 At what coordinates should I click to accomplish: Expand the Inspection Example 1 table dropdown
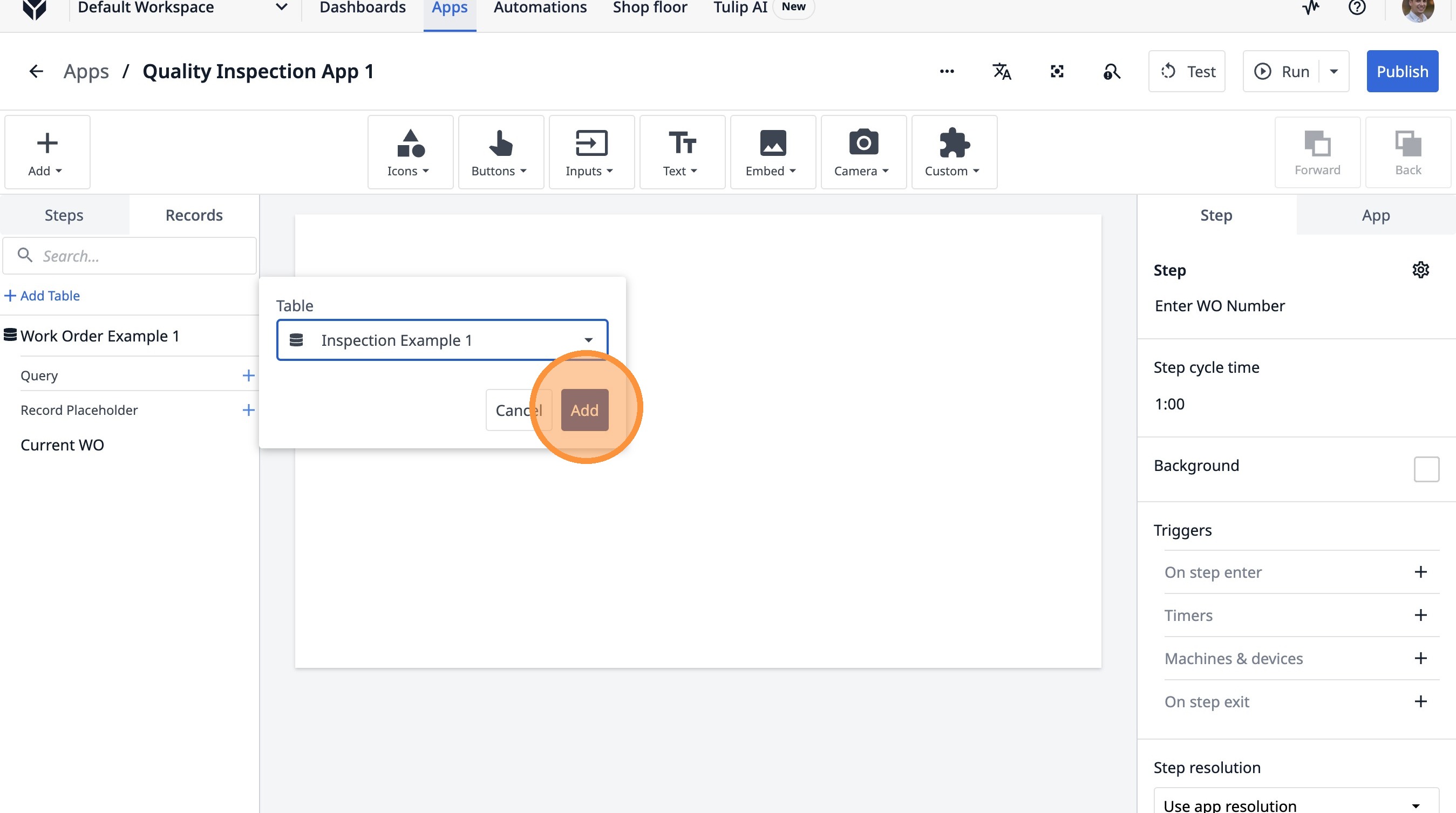588,339
